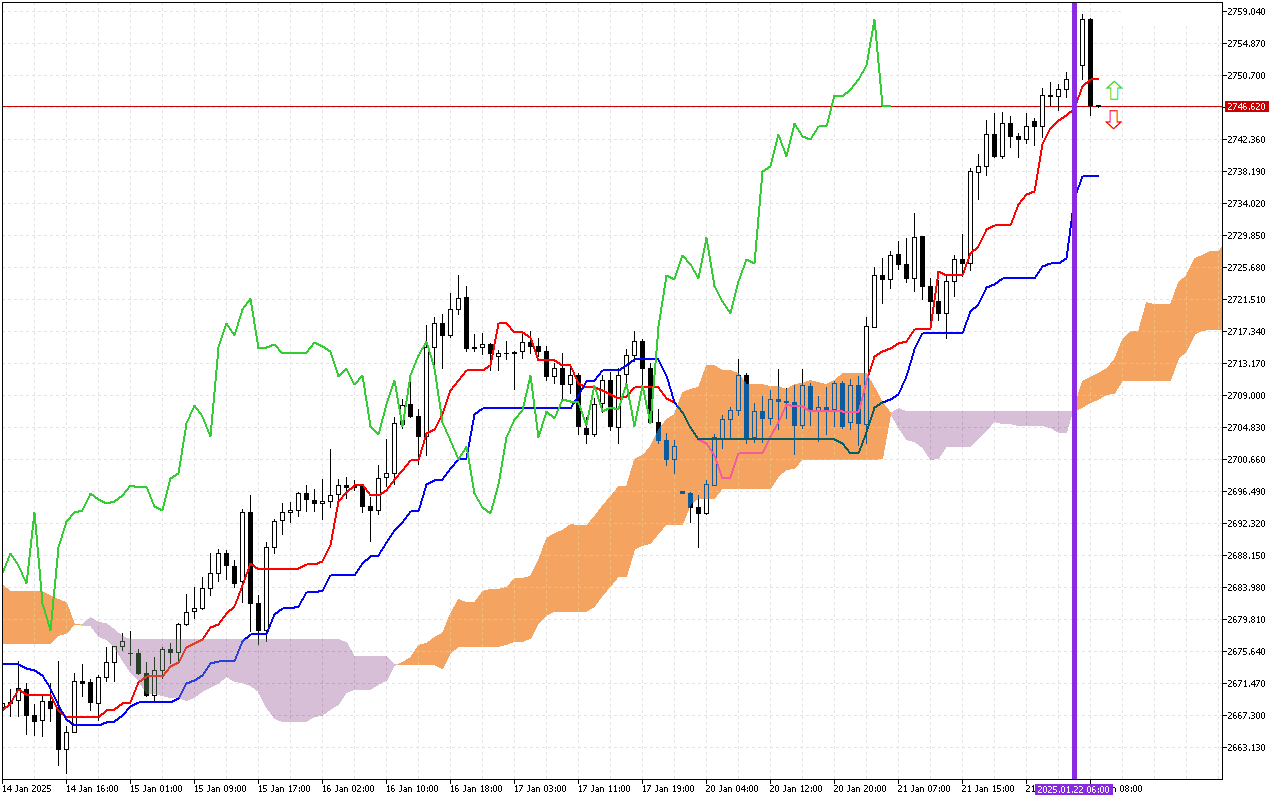
Task: Click price level 2717.340 on the axis
Action: tap(1248, 331)
